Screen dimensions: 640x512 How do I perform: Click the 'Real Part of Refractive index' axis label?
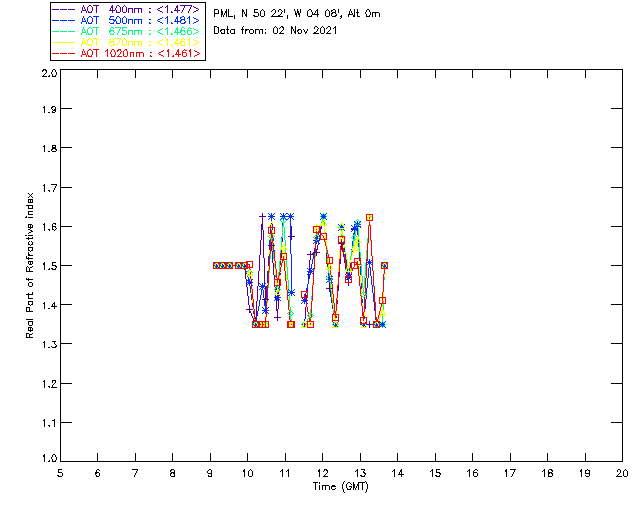29,265
